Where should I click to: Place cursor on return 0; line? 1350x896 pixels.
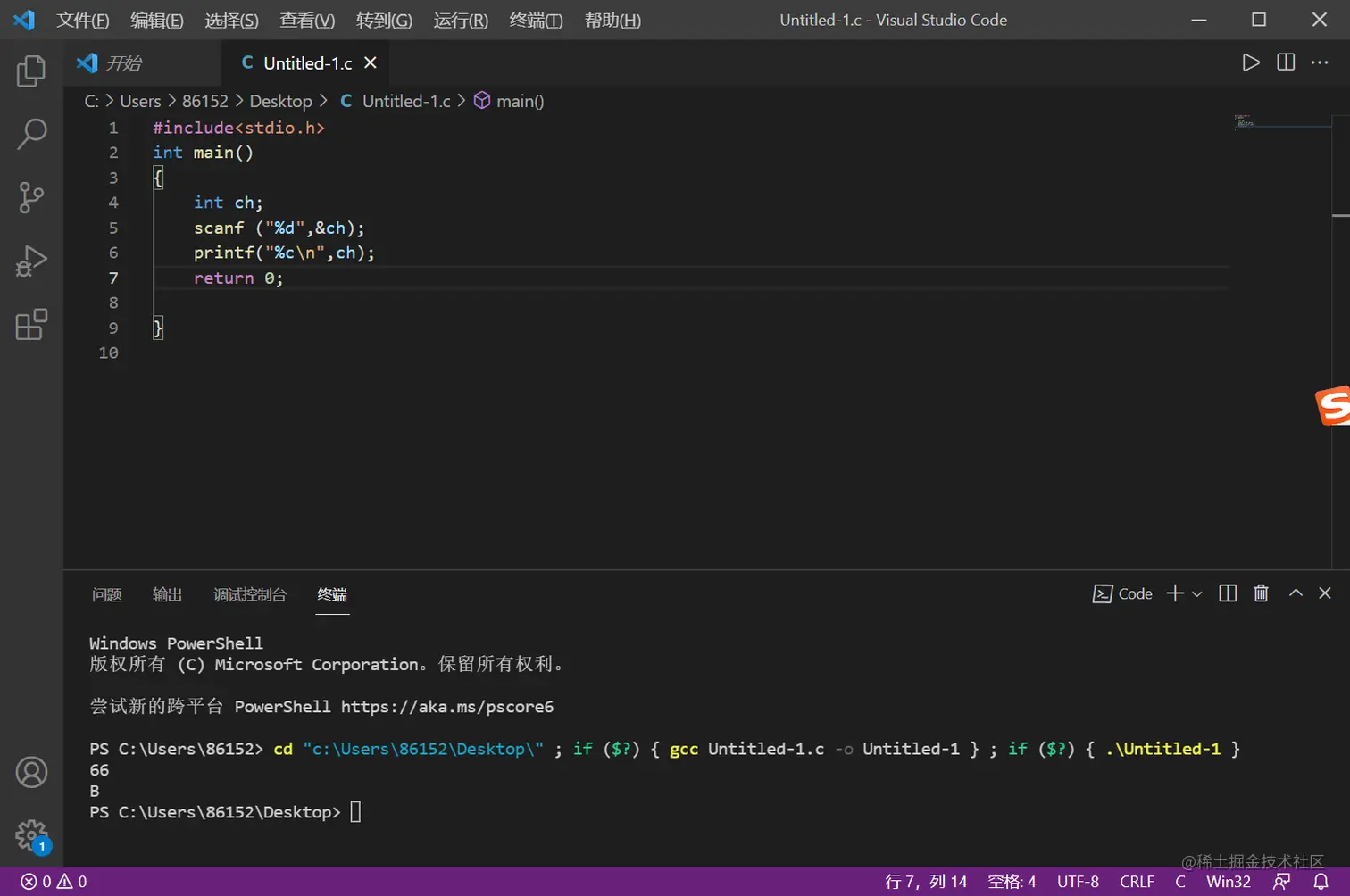pos(238,278)
